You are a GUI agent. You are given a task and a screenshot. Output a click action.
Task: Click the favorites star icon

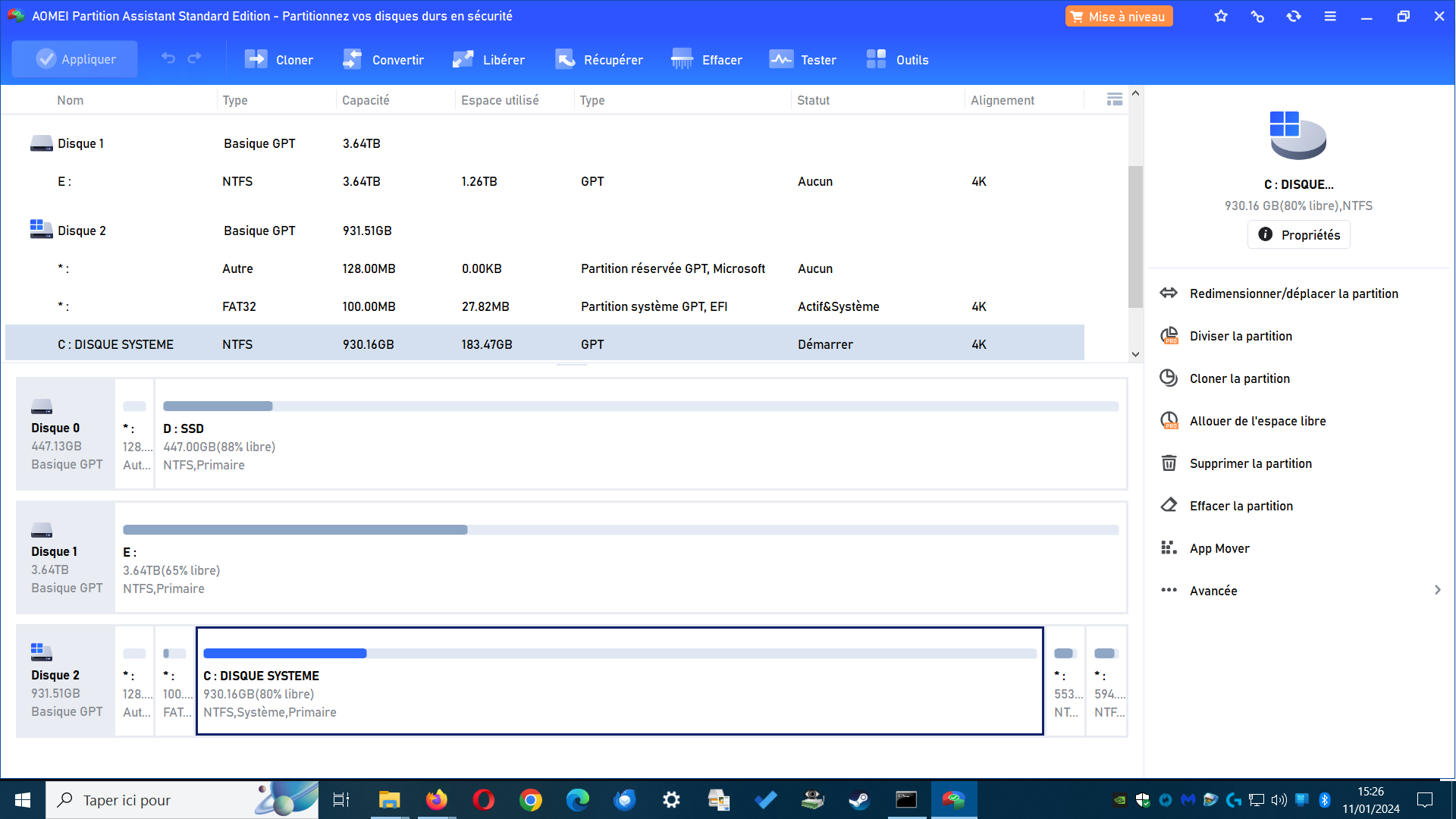[1221, 16]
